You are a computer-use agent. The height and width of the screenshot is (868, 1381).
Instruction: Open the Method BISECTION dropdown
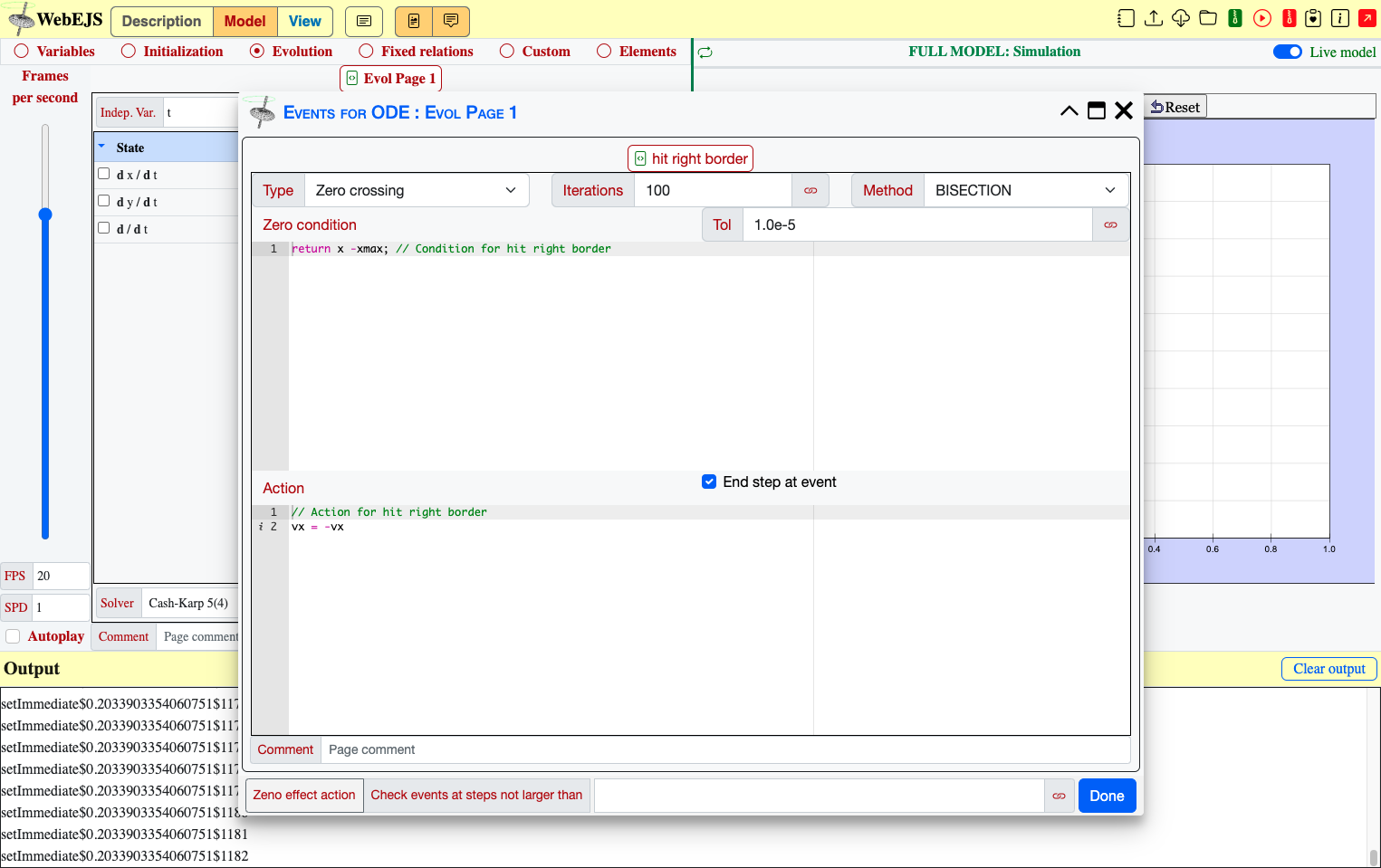click(1026, 191)
